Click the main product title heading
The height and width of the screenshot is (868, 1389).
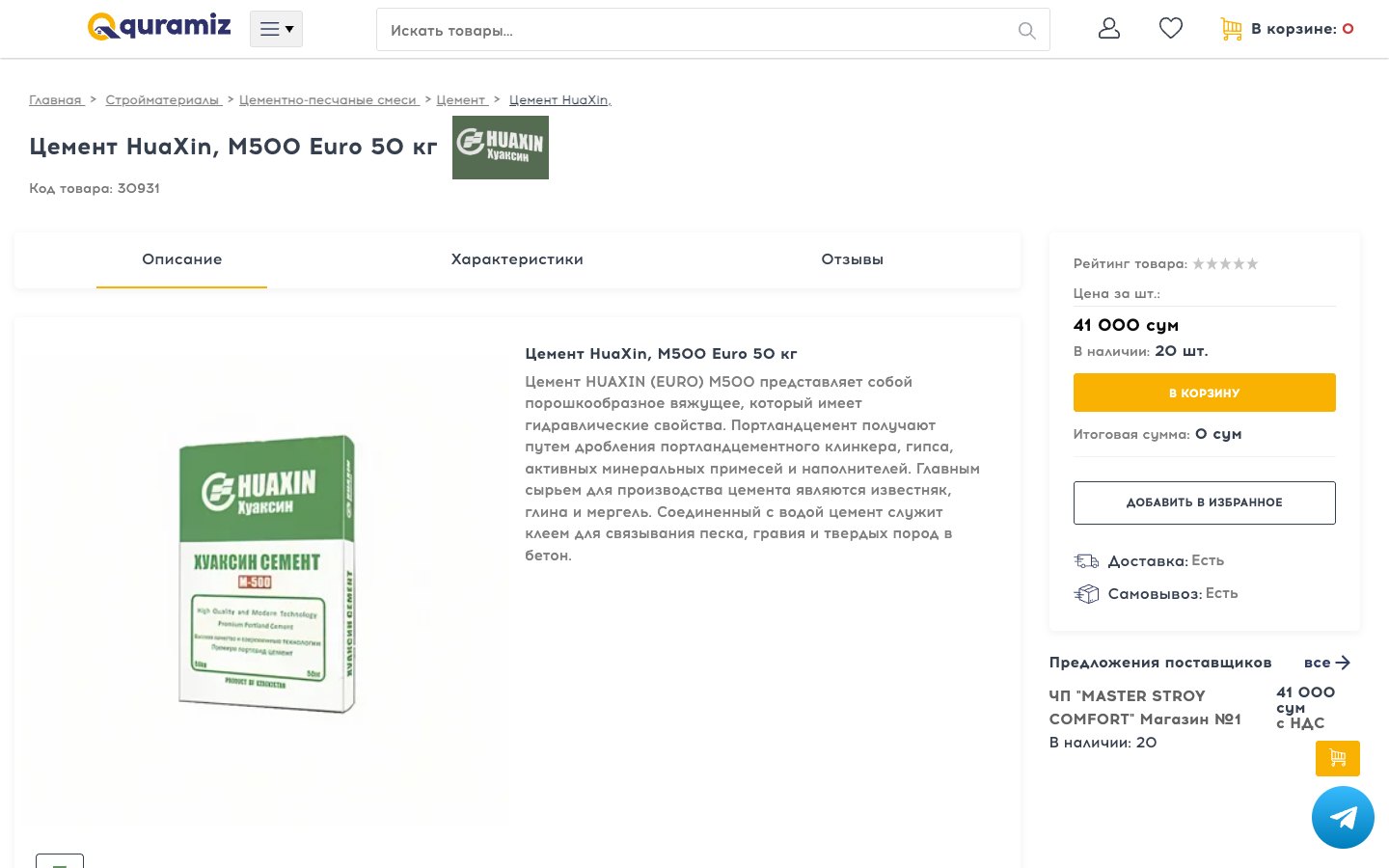233,147
